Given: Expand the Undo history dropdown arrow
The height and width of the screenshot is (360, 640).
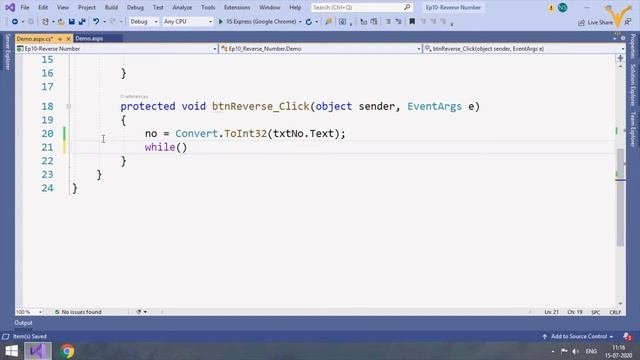Looking at the screenshot, I should (104, 22).
